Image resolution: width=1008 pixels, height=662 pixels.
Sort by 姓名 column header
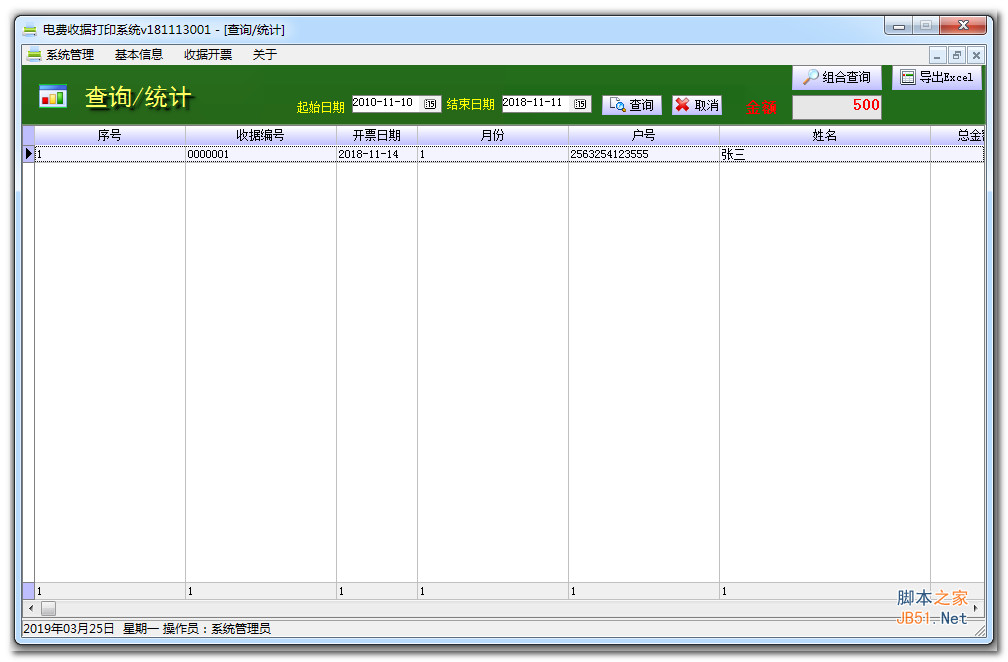click(x=825, y=135)
